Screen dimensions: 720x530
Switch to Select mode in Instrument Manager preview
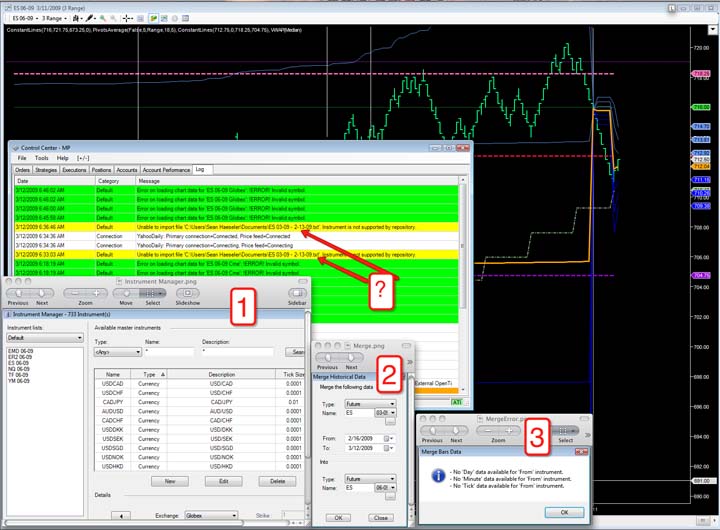point(151,293)
